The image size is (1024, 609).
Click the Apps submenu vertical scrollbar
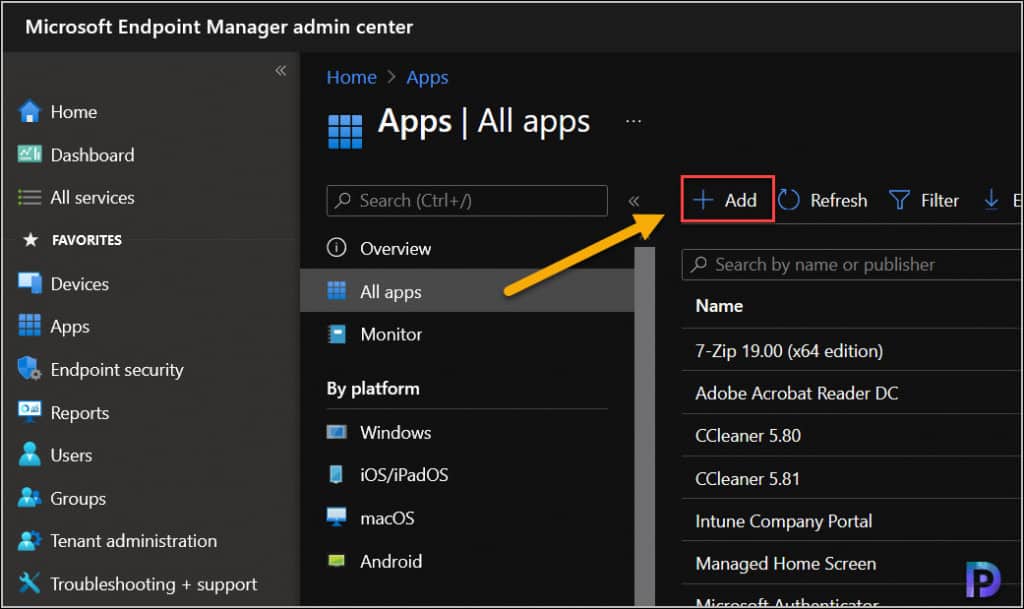pyautogui.click(x=644, y=426)
